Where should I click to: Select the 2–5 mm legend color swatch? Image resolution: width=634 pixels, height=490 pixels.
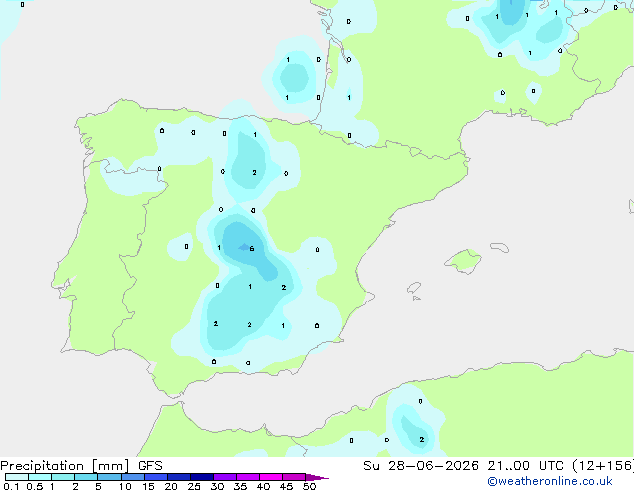86,477
